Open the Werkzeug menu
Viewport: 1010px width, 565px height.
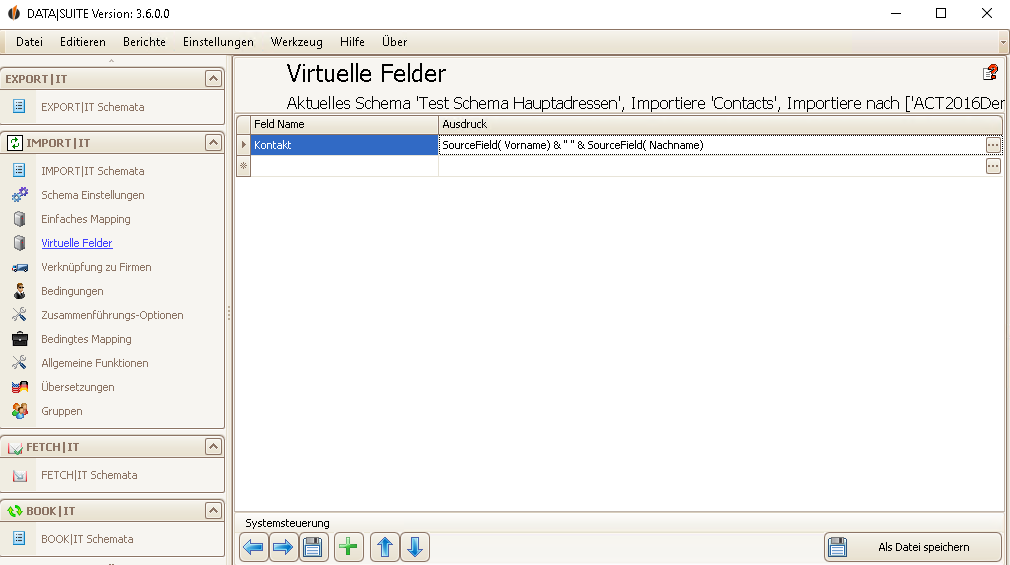tap(296, 42)
